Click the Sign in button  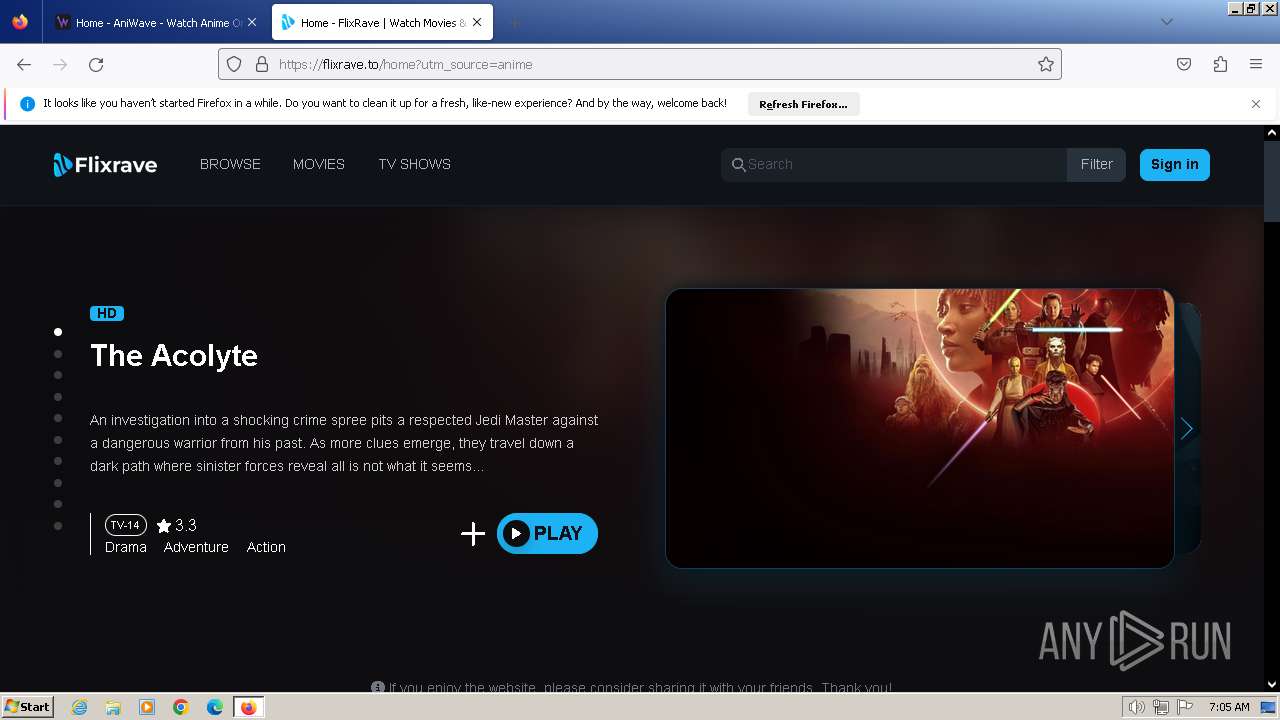tap(1175, 165)
